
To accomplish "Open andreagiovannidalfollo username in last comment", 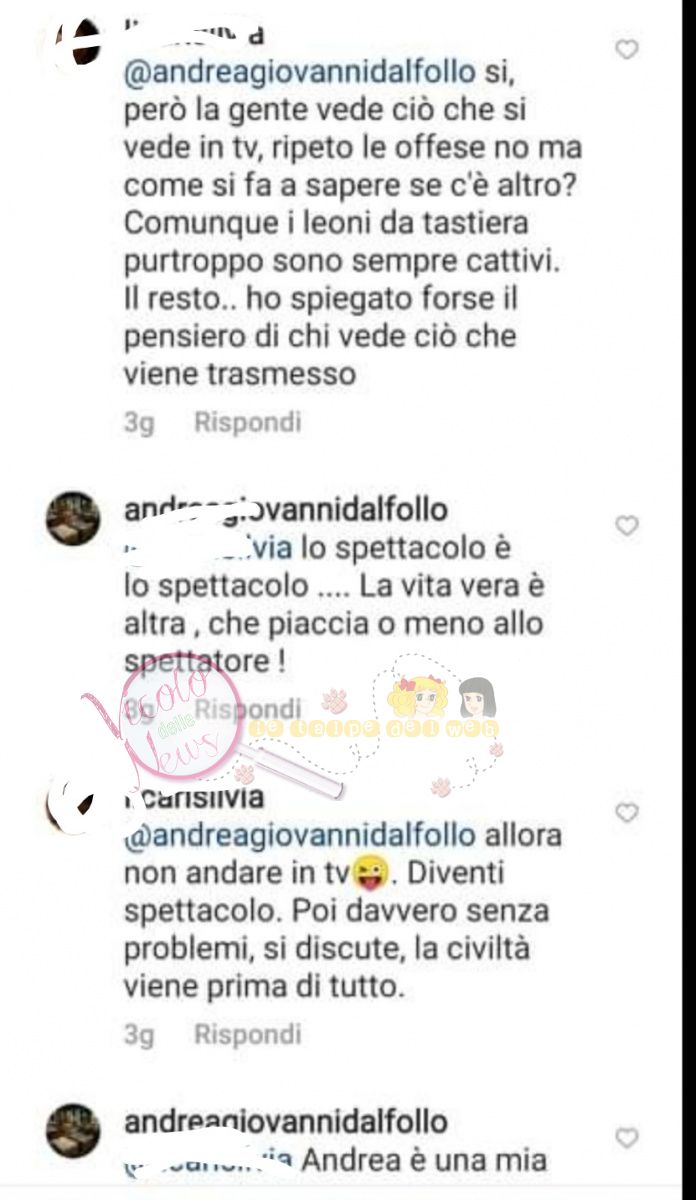I will pyautogui.click(x=285, y=1121).
